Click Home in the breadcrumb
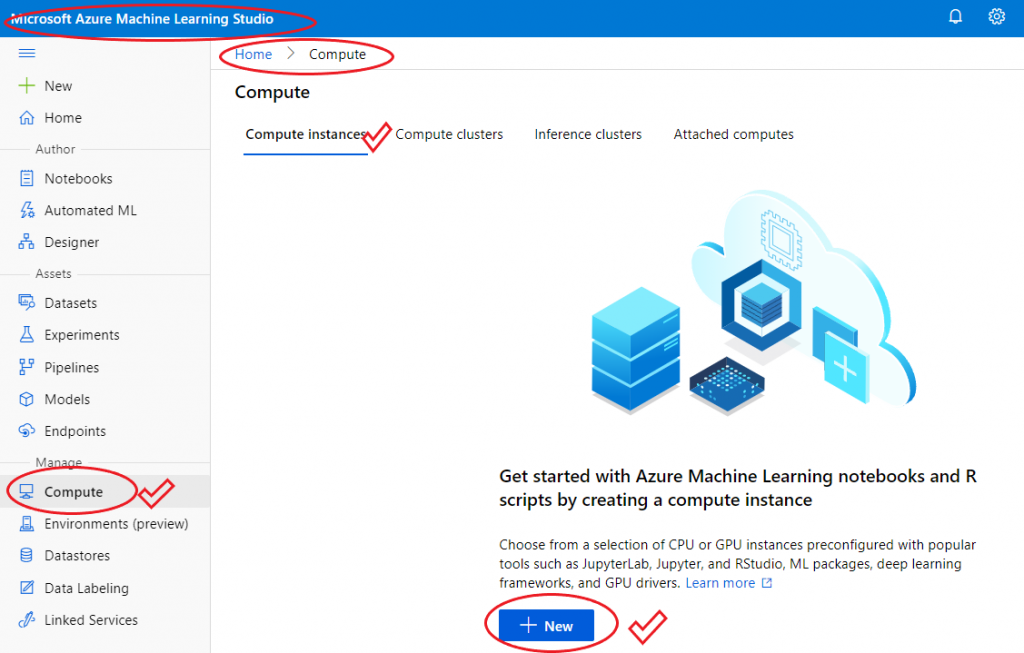This screenshot has height=653, width=1024. pos(253,54)
